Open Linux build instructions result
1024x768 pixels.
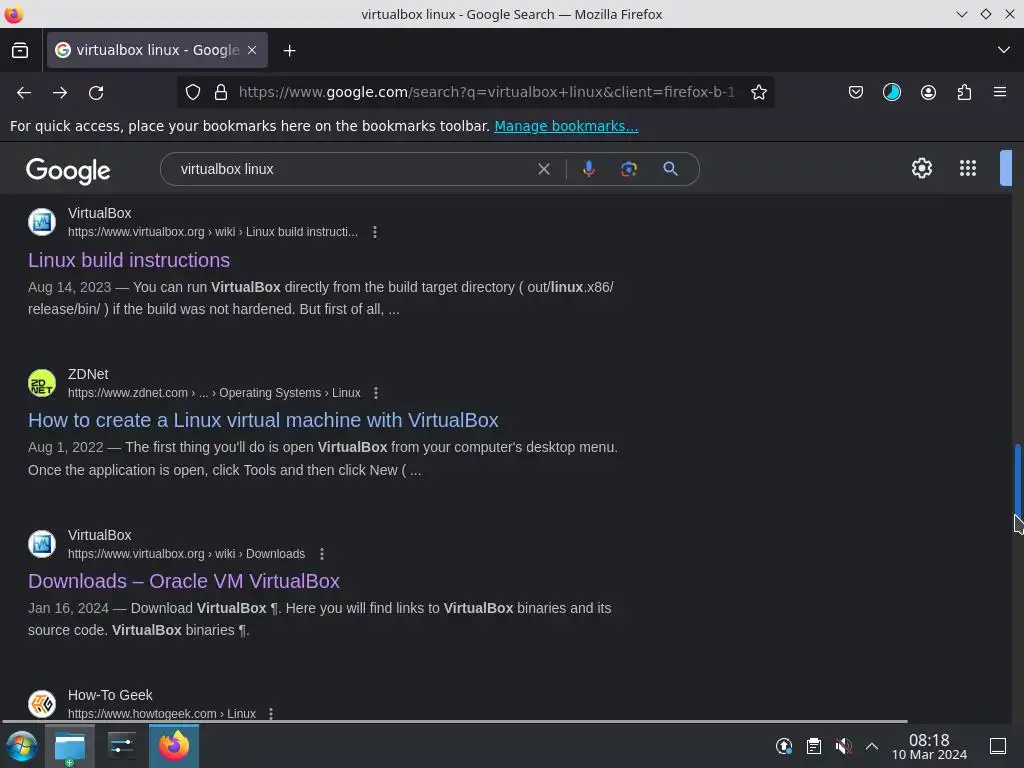(x=129, y=260)
